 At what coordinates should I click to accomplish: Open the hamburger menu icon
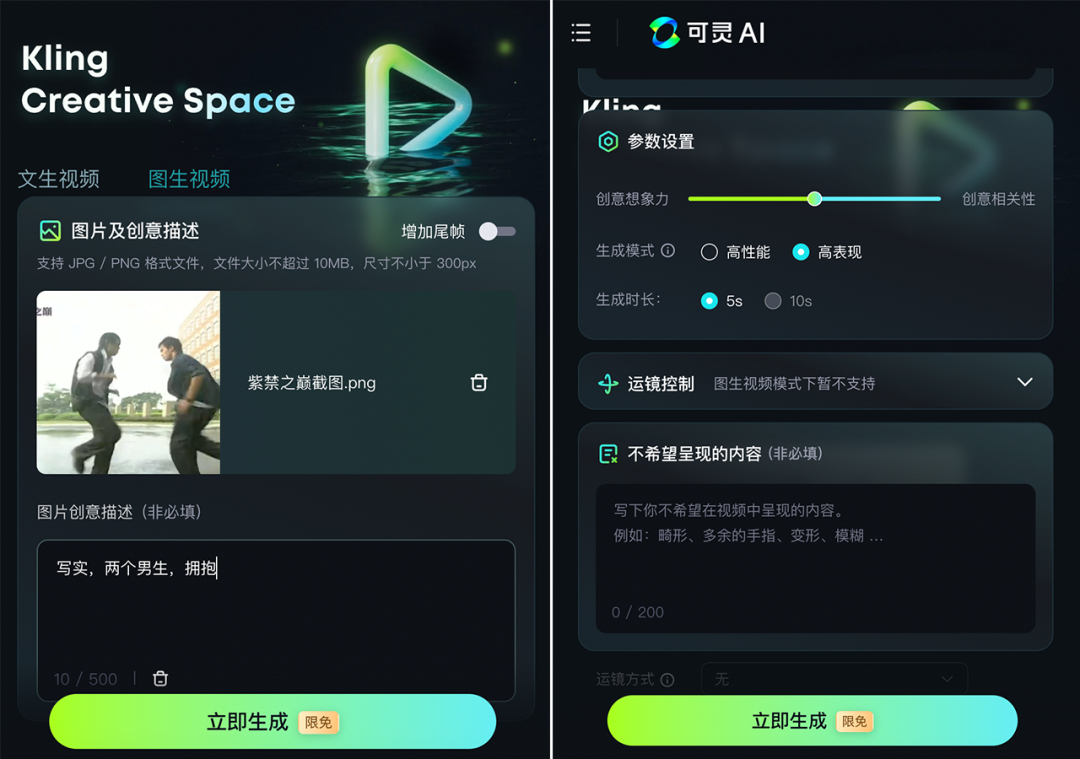(581, 32)
